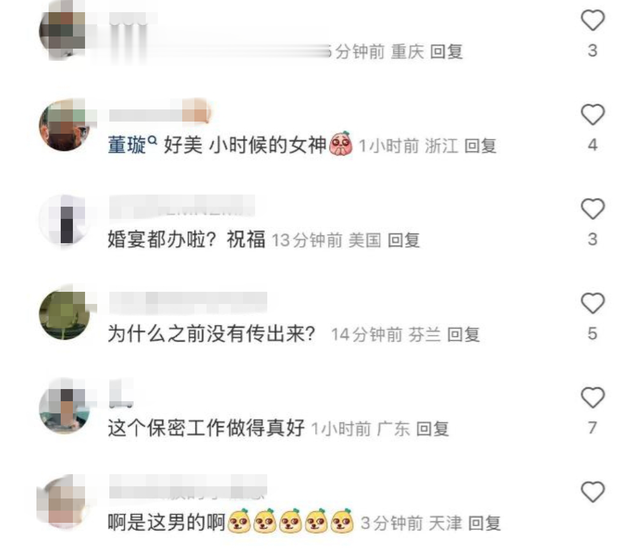Like the comment from 芬兰
Screen dimensions: 640x558
pos(592,303)
